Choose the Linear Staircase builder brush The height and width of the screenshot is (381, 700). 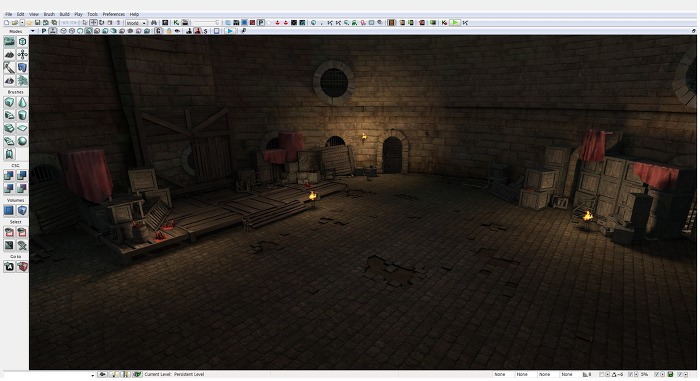tap(9, 128)
